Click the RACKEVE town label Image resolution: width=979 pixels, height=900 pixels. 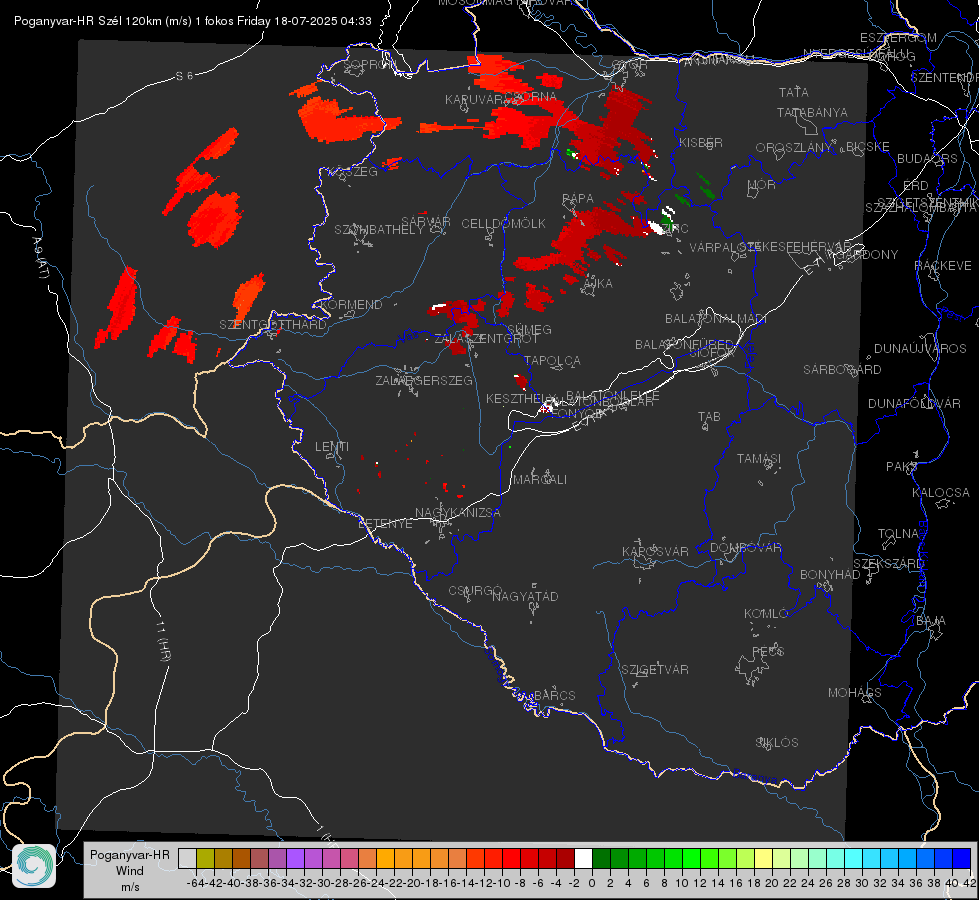(943, 266)
